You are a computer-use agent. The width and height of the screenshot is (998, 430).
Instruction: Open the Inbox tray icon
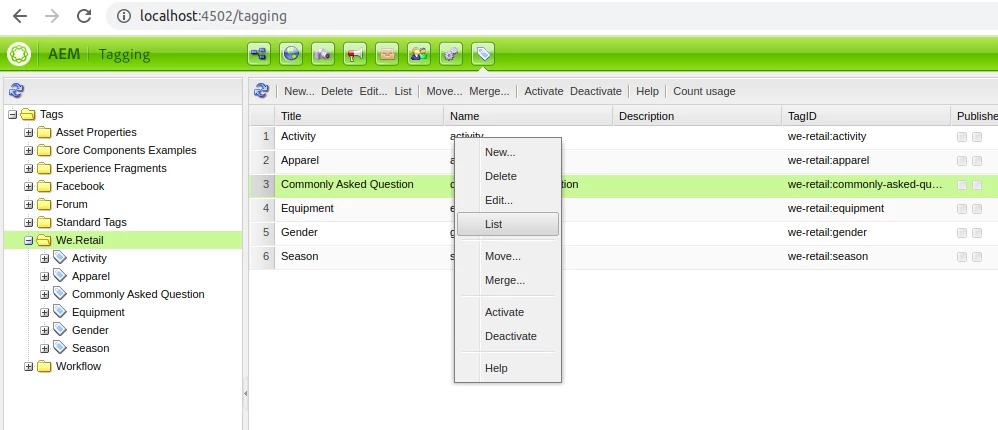tap(387, 54)
